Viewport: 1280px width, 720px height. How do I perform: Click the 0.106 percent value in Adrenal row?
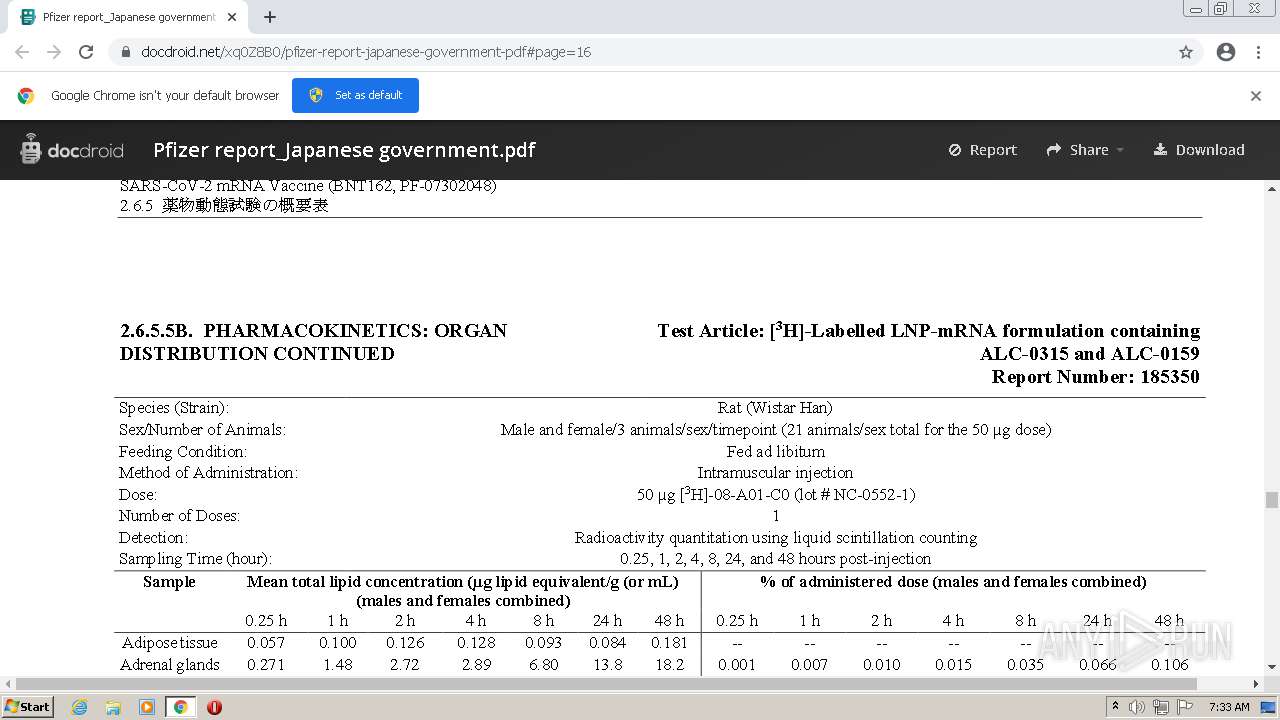[x=1170, y=665]
